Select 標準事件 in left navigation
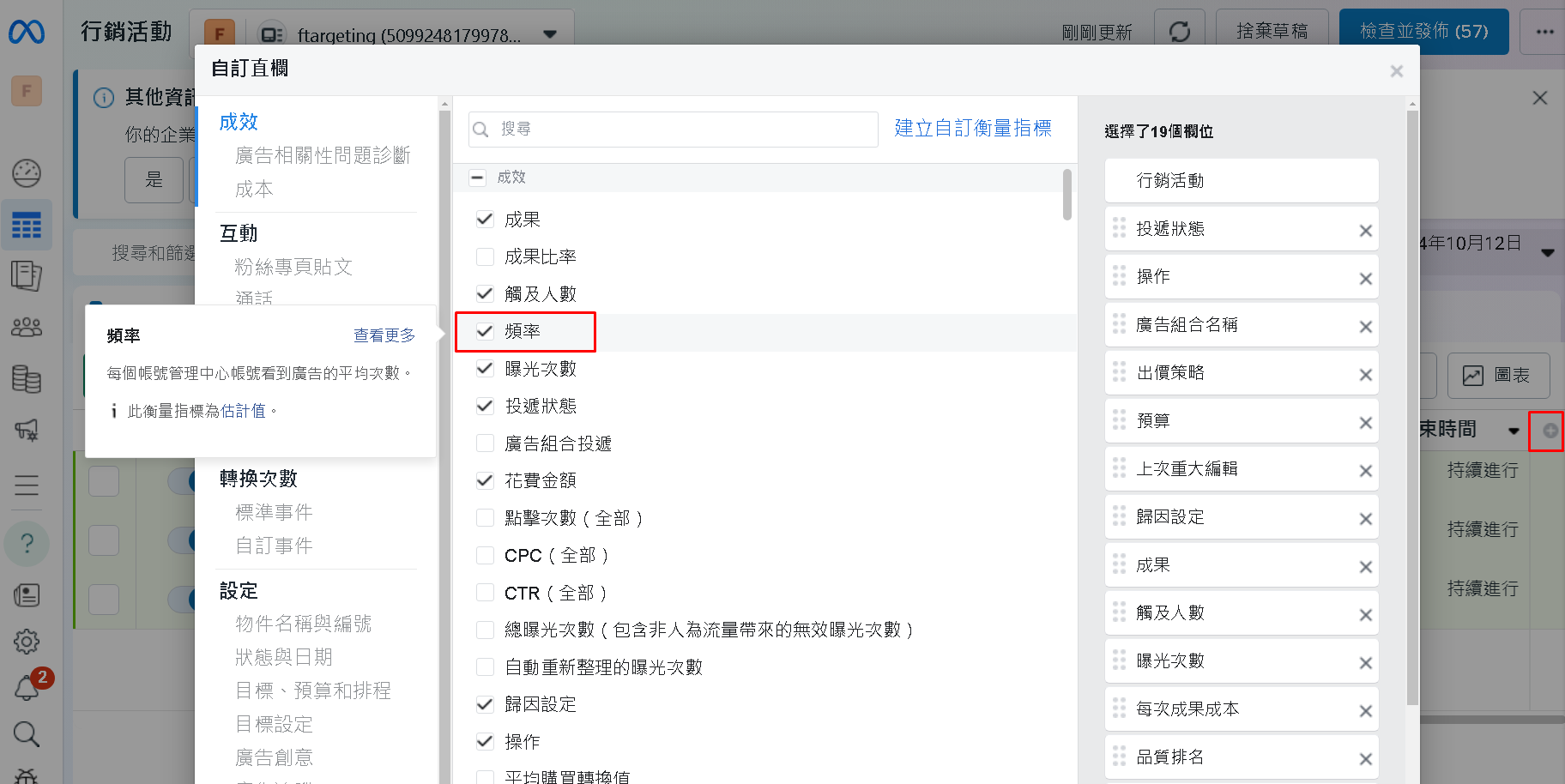Screen dimensions: 1565x784 274,512
